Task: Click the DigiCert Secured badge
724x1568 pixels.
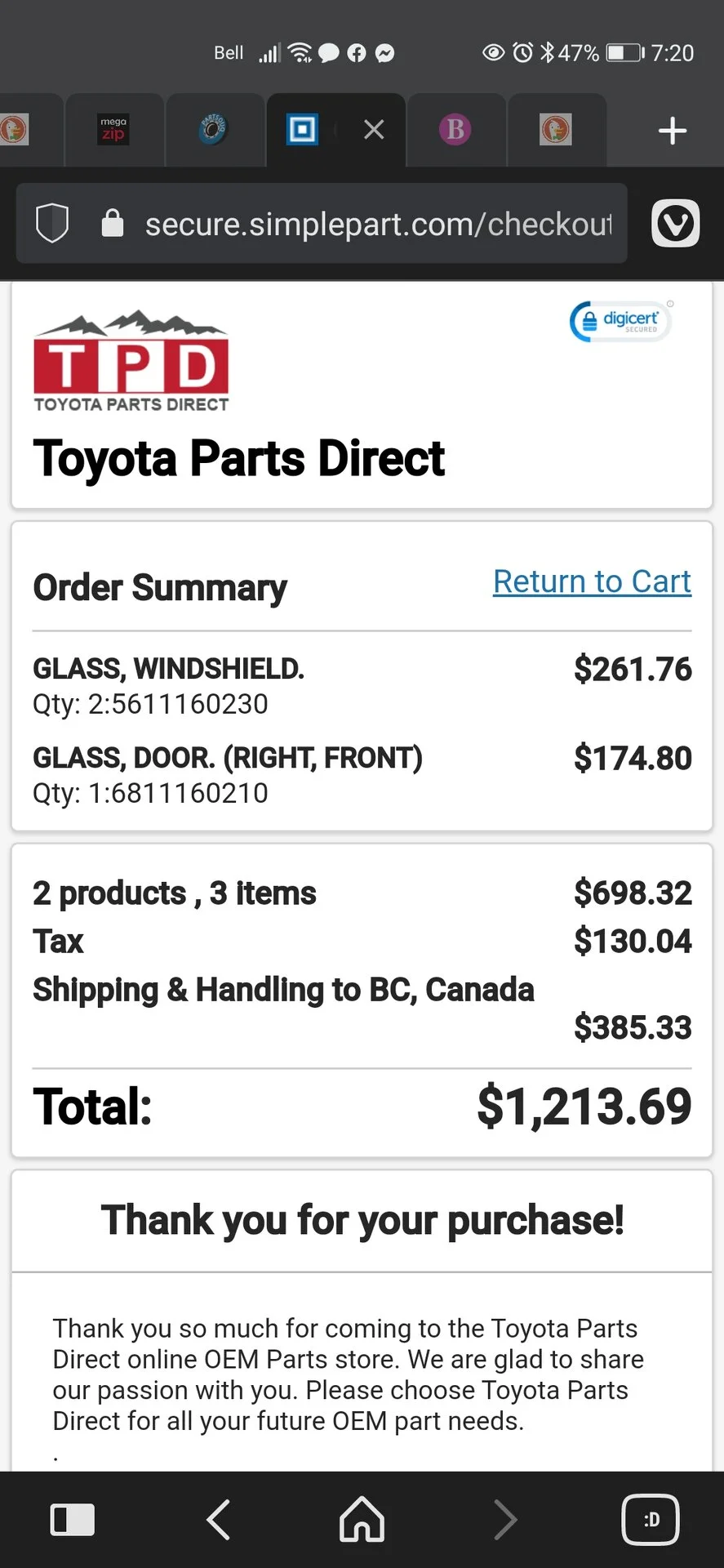Action: [621, 321]
